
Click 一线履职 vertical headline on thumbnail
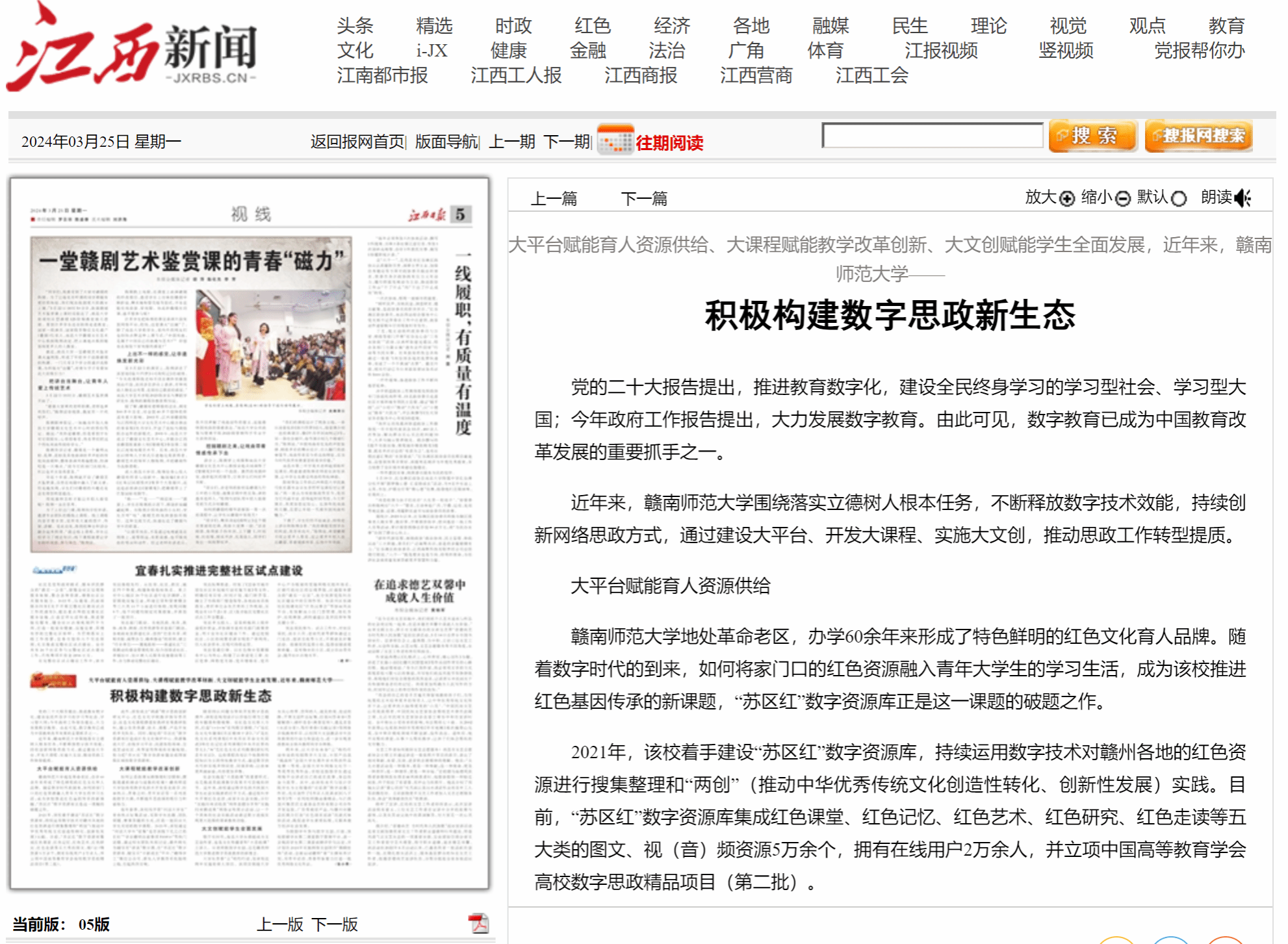(x=462, y=343)
